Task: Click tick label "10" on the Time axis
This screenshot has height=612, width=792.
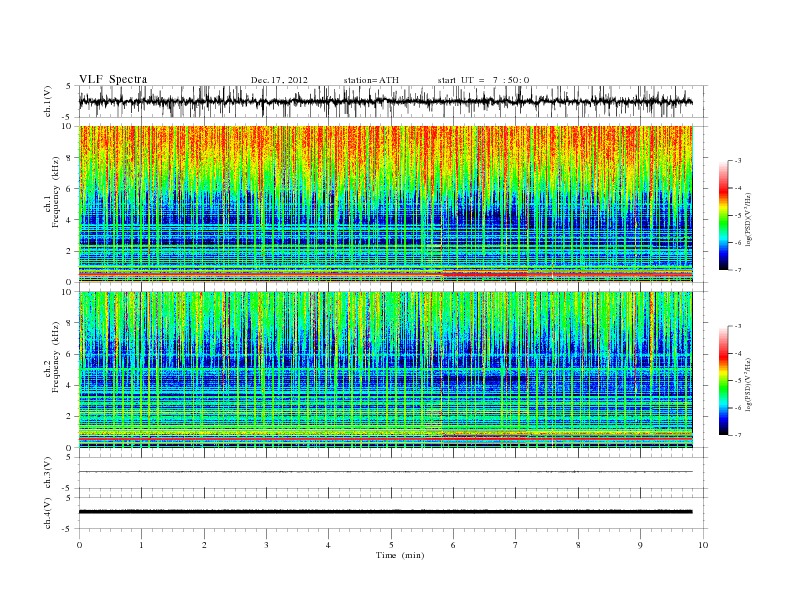Action: (703, 545)
